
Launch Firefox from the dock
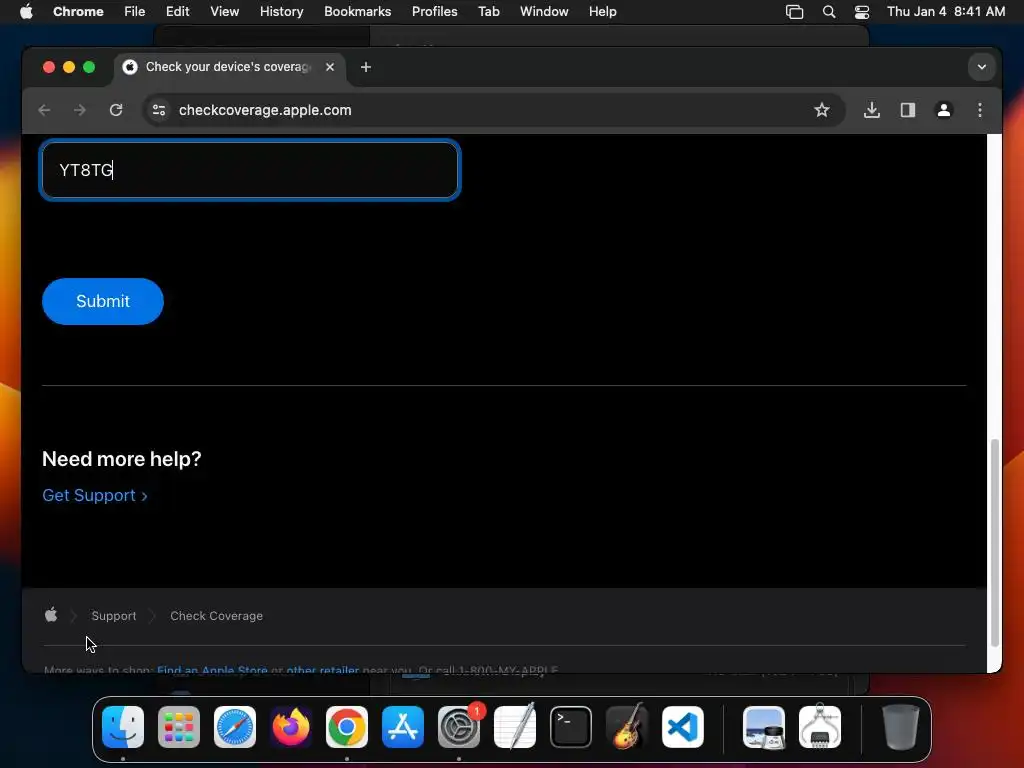point(291,726)
